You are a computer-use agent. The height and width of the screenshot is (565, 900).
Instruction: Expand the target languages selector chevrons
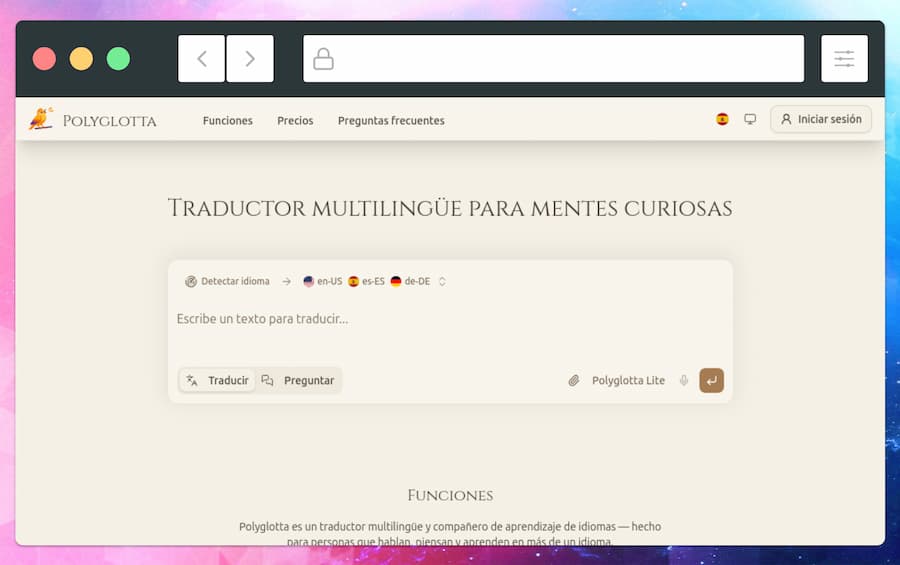click(x=442, y=281)
